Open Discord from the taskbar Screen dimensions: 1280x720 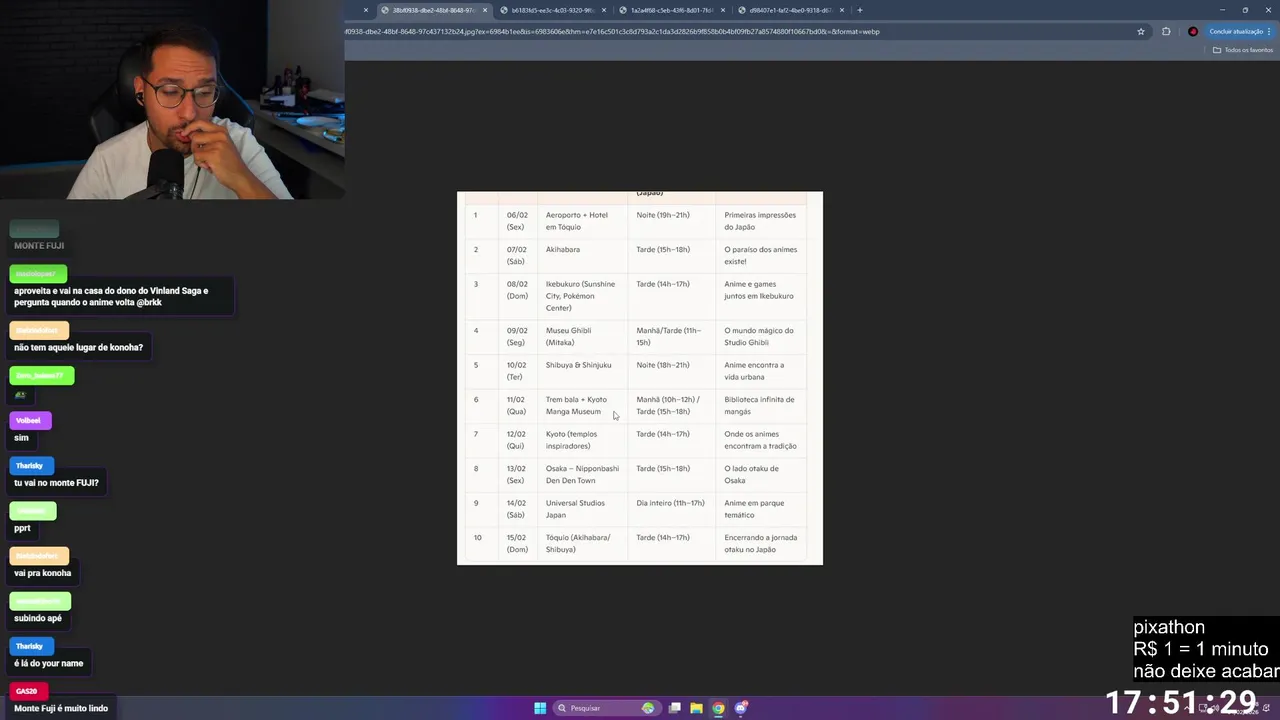(x=740, y=708)
